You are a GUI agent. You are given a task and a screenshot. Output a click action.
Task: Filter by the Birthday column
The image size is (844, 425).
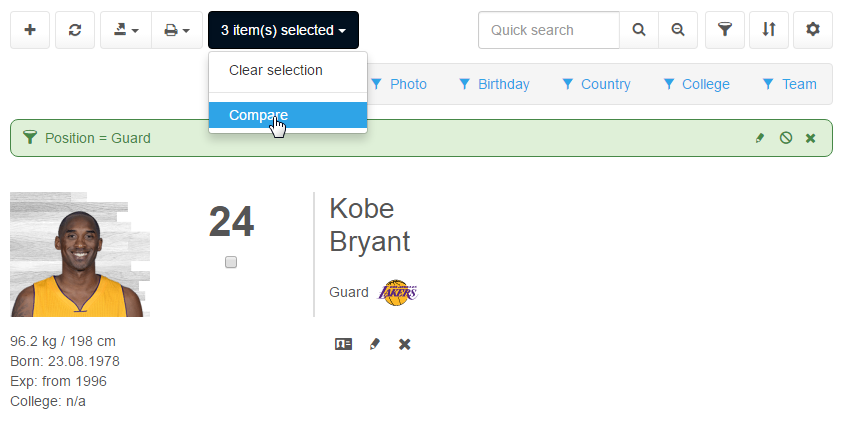click(x=494, y=84)
